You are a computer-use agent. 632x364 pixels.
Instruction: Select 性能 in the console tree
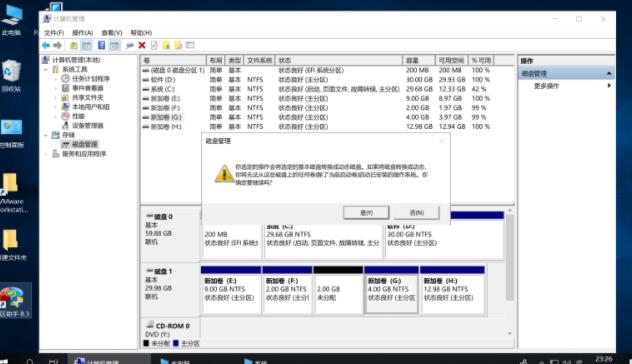pos(78,116)
